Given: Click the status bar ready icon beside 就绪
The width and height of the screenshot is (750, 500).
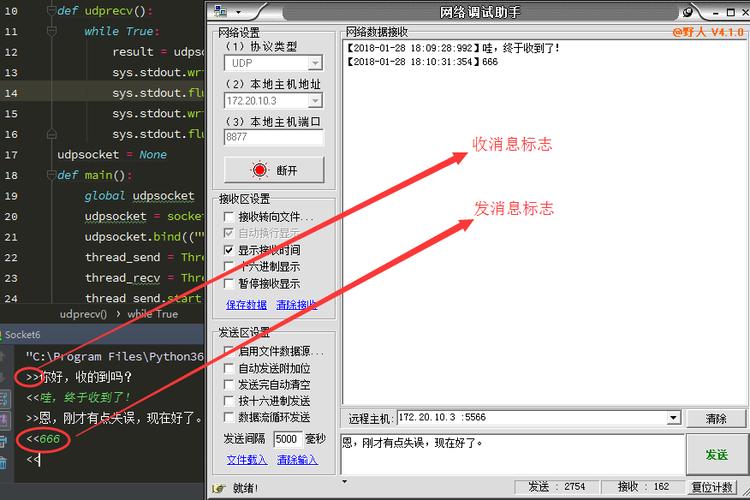Looking at the screenshot, I should 219,489.
